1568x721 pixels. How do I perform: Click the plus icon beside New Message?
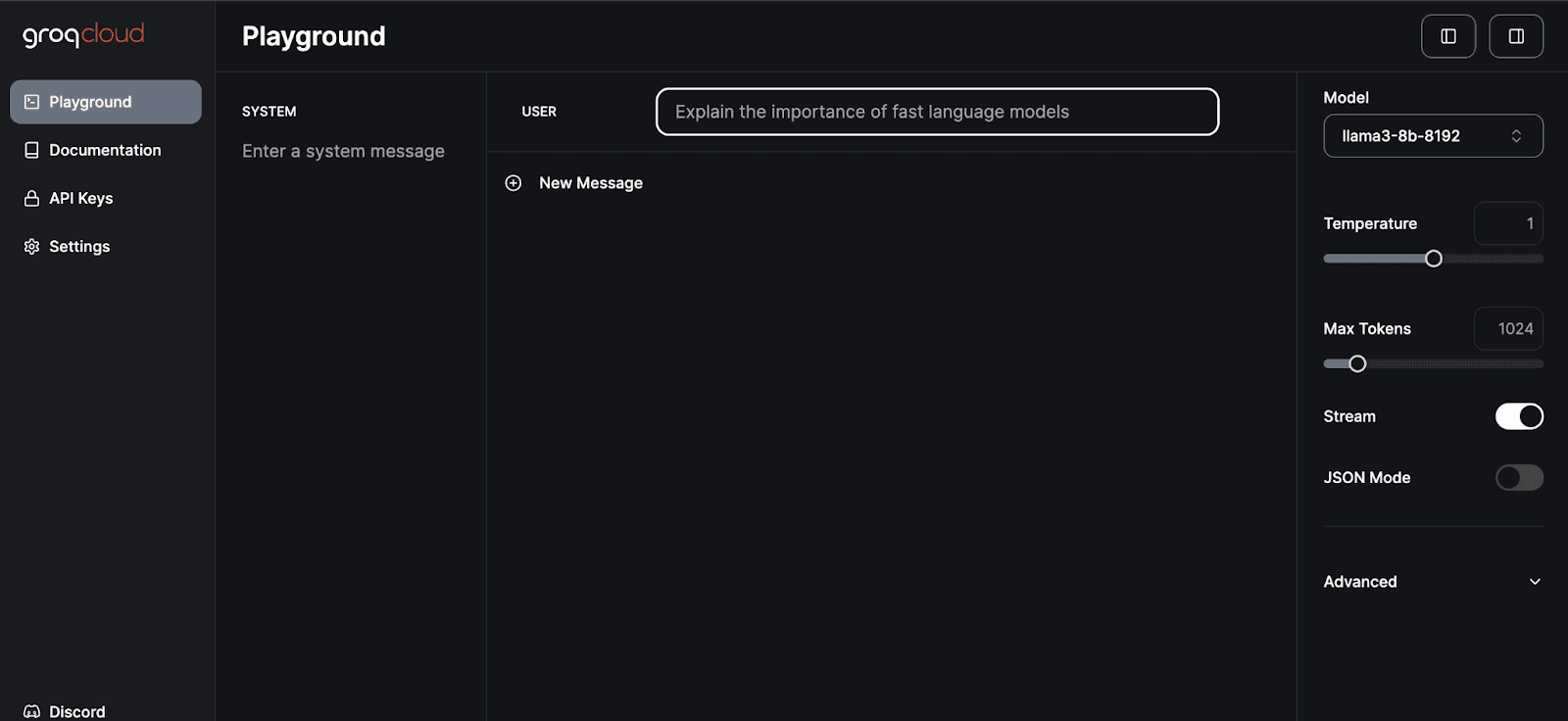(513, 183)
